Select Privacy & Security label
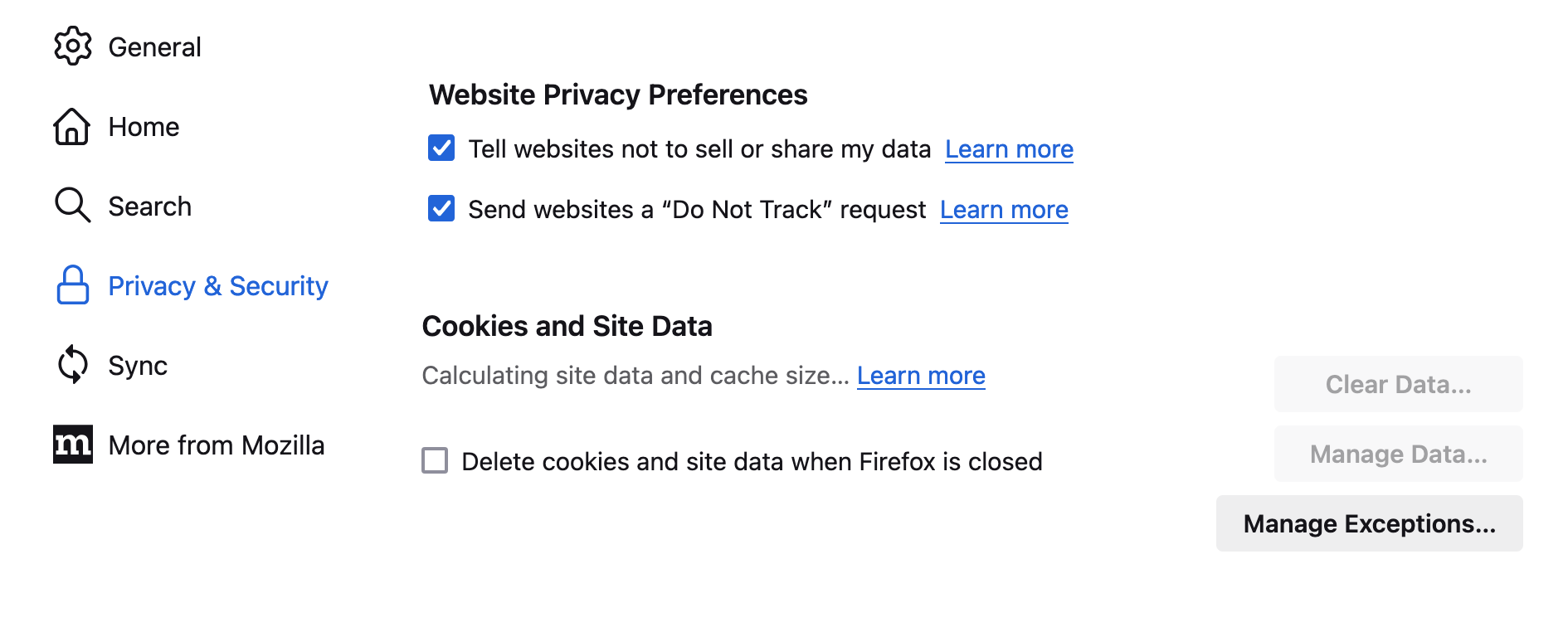Image resolution: width=1568 pixels, height=632 pixels. (218, 286)
